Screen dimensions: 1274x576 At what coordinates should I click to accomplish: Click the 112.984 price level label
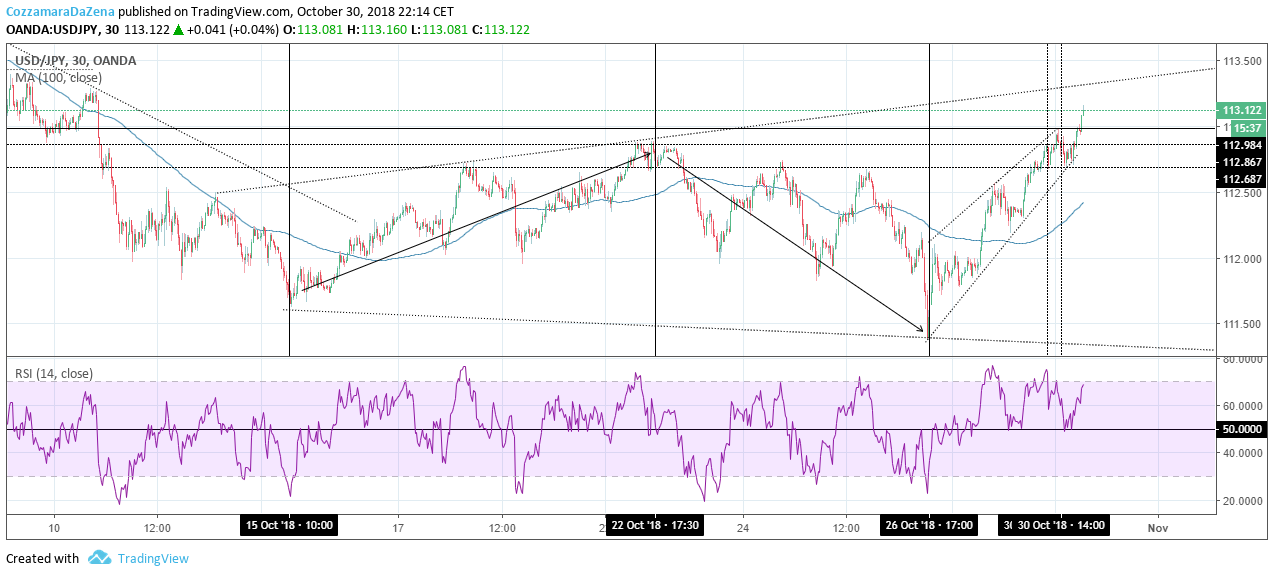1241,145
